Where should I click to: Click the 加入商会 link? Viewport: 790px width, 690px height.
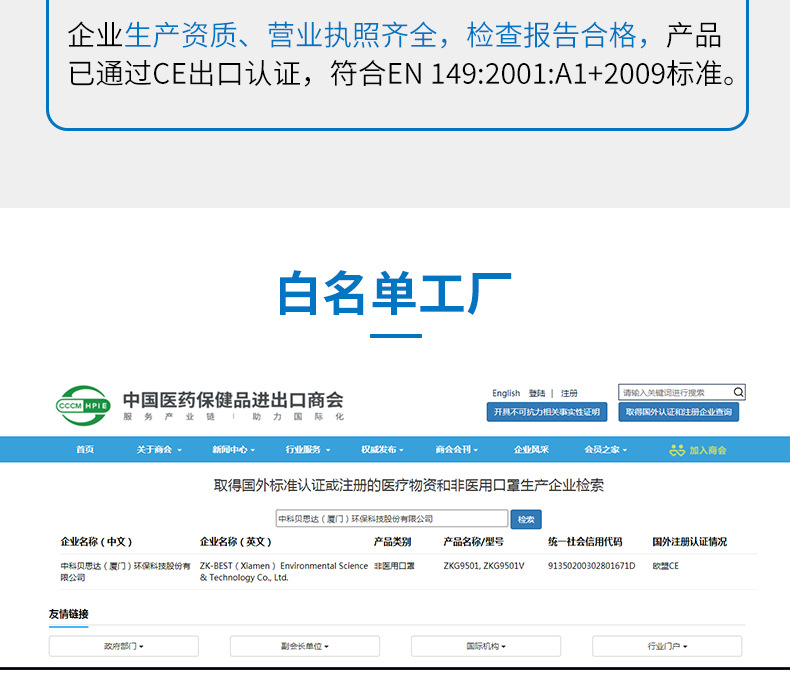(707, 450)
